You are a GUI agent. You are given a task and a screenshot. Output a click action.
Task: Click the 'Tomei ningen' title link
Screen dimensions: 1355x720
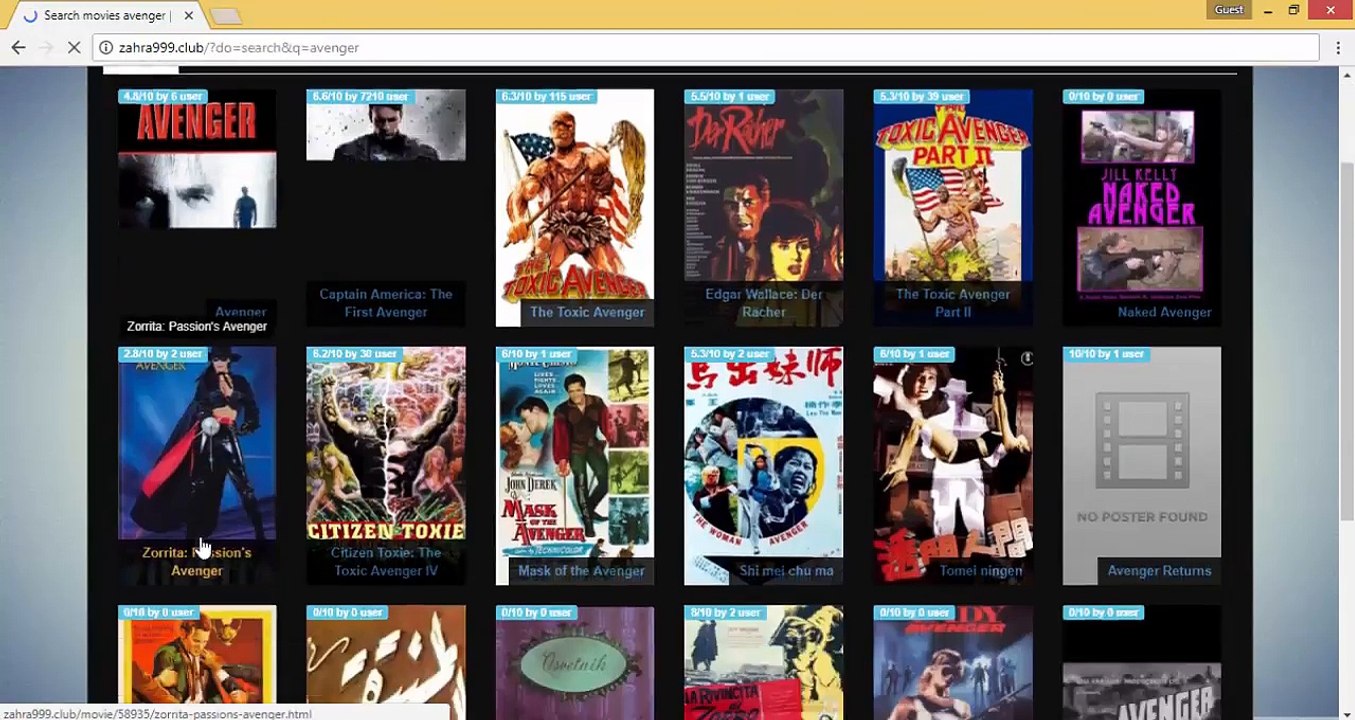pos(980,571)
